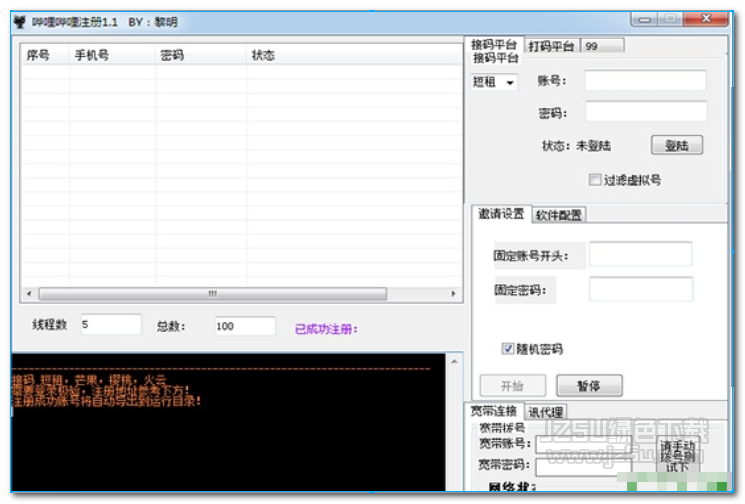The image size is (745, 504).
Task: Click the 序号 column header
Action: point(45,55)
